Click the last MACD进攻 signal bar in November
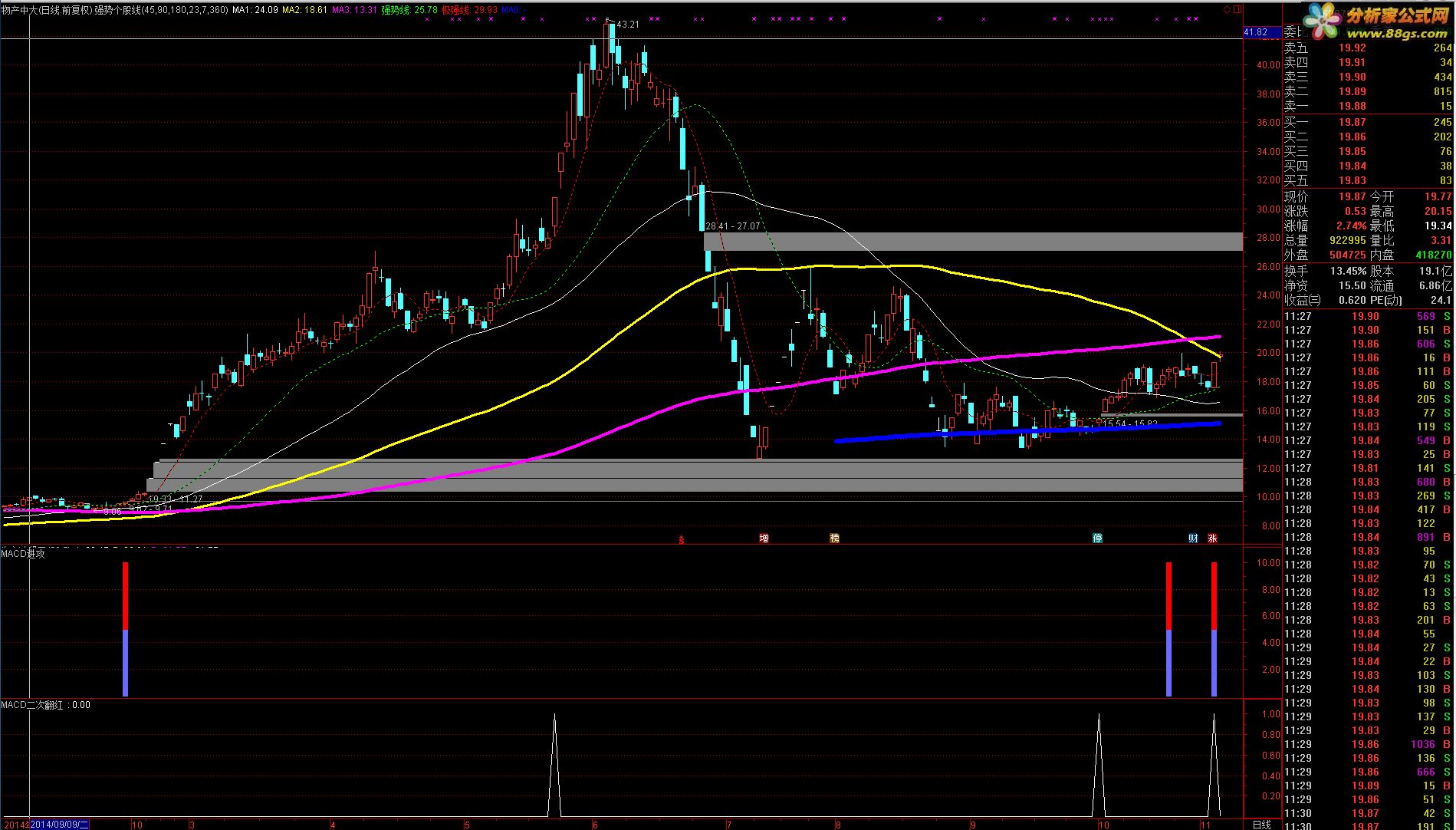 coord(1214,629)
